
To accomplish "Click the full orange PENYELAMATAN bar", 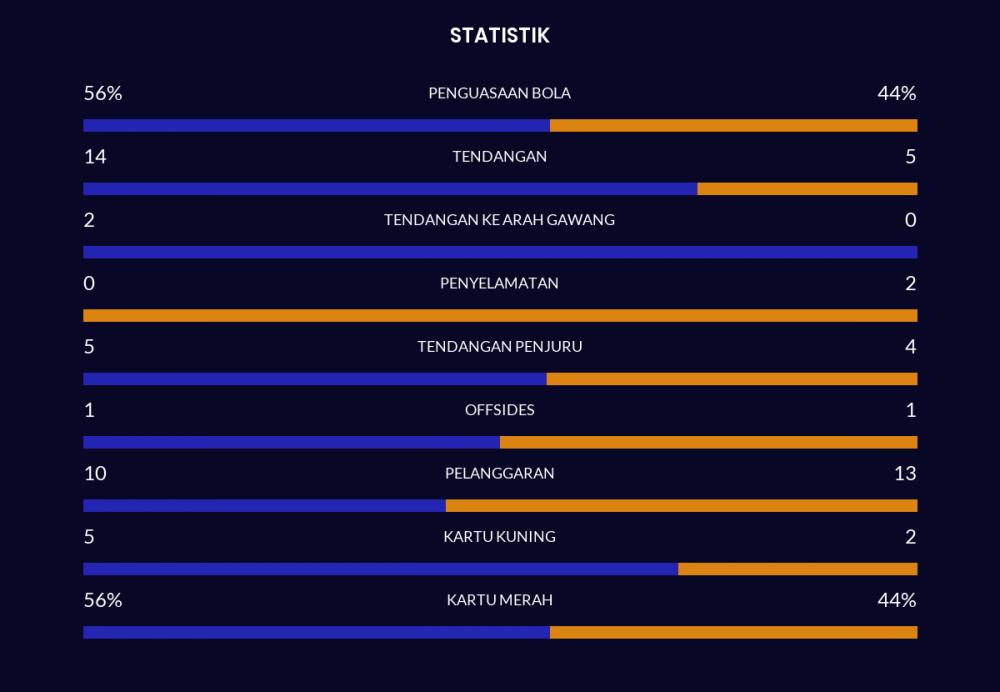I will click(x=500, y=316).
